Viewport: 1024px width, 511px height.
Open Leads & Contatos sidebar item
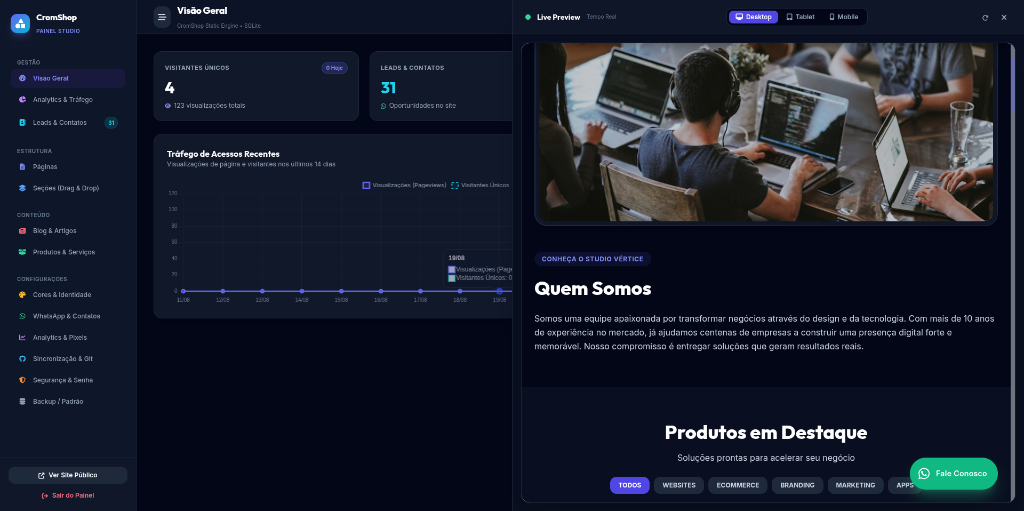68,123
